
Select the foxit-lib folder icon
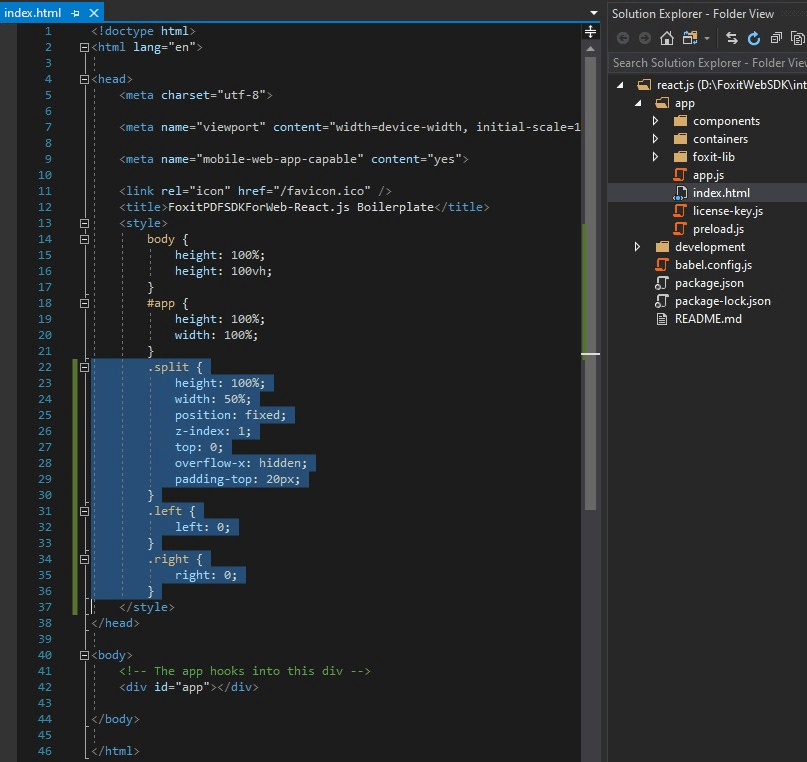[x=680, y=157]
